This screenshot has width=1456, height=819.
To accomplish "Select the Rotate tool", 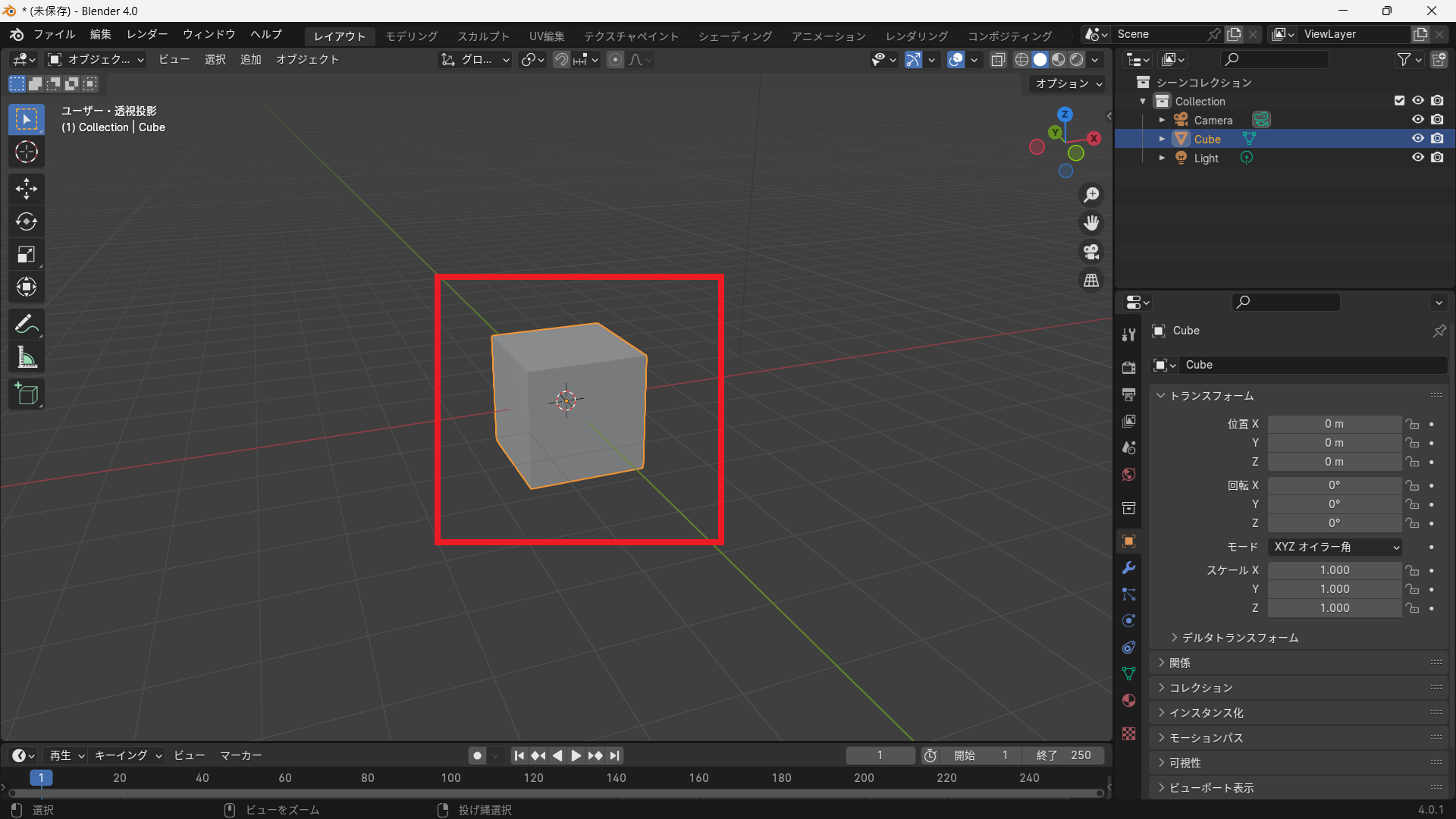I will point(27,221).
